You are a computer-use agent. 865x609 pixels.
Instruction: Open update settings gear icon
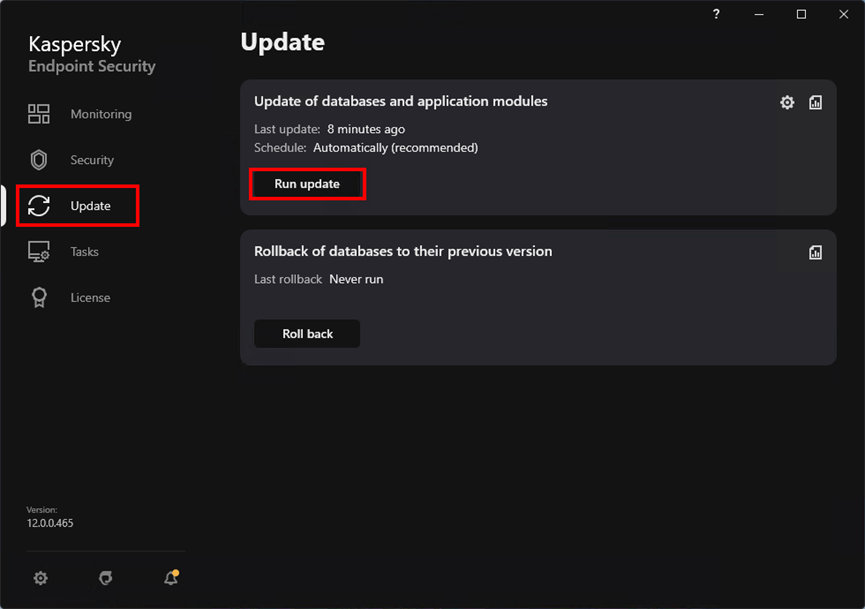(787, 102)
